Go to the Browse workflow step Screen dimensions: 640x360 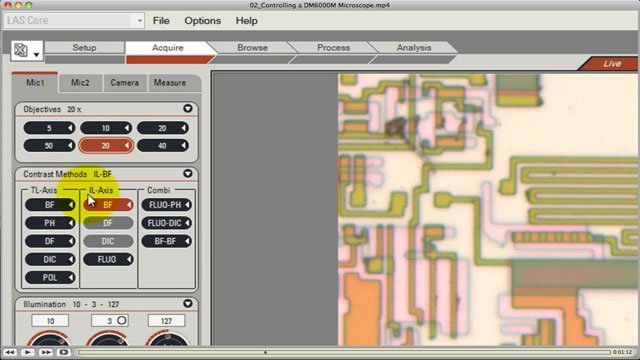[252, 48]
